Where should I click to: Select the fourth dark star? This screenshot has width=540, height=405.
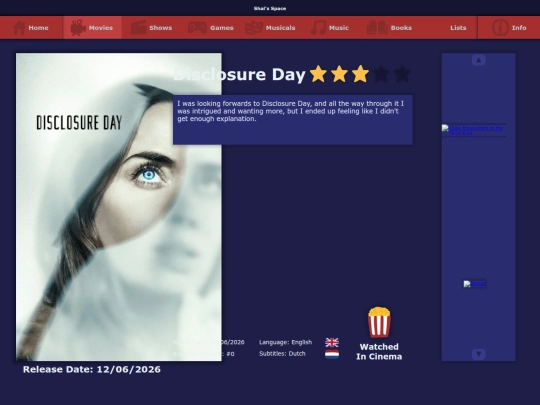(x=381, y=74)
